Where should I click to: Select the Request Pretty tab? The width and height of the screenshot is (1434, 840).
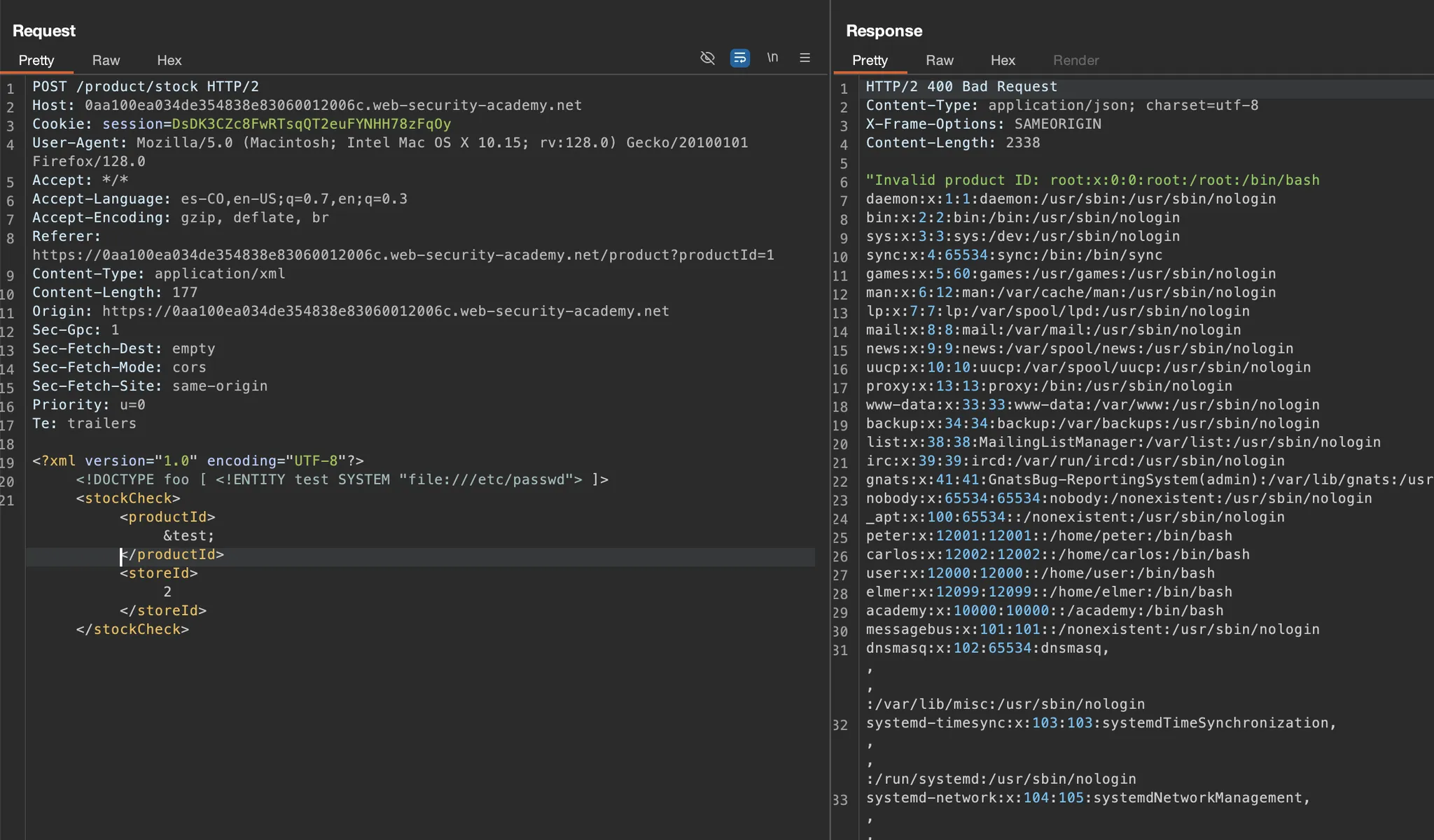pyautogui.click(x=36, y=61)
